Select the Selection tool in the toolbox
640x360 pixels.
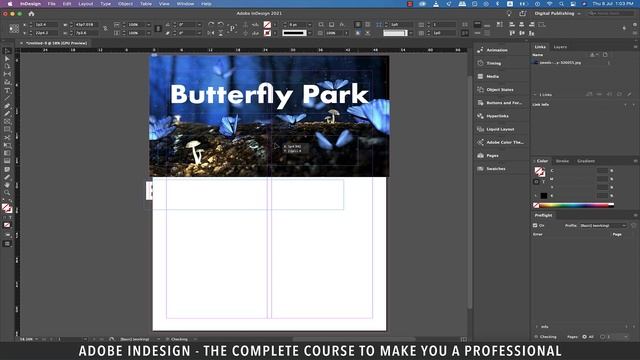click(x=7, y=51)
